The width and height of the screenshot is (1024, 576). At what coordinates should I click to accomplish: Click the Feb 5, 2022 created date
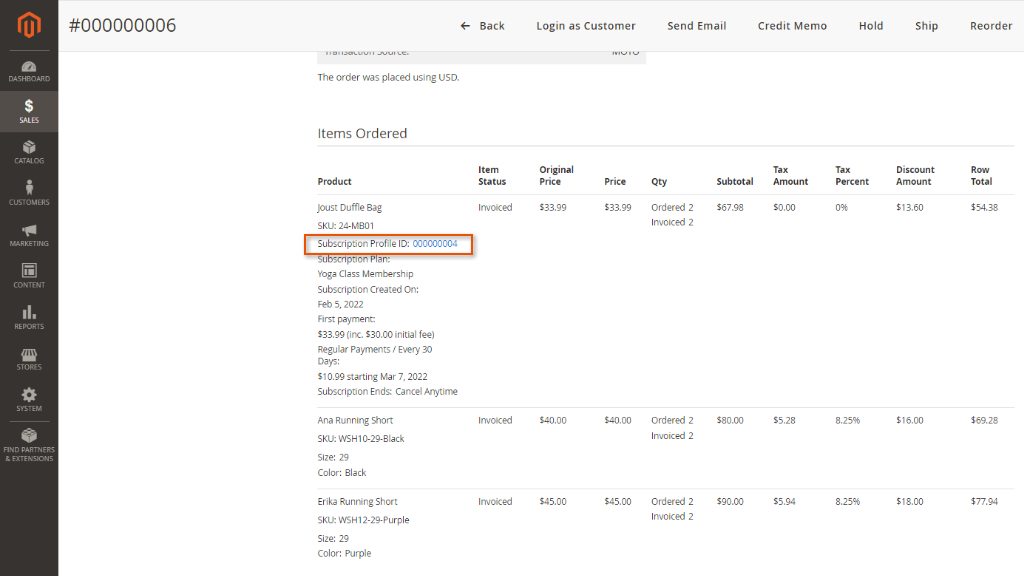coord(340,304)
